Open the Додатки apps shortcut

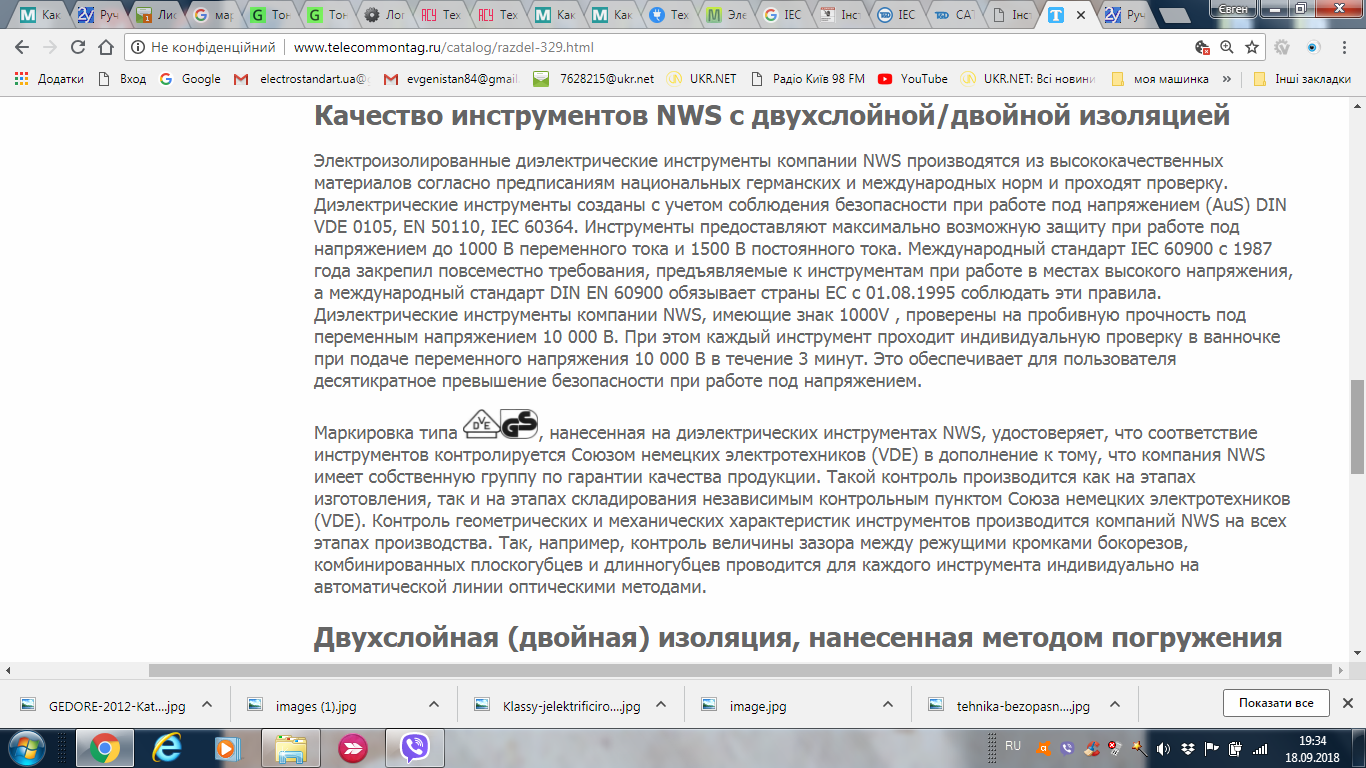(x=49, y=79)
